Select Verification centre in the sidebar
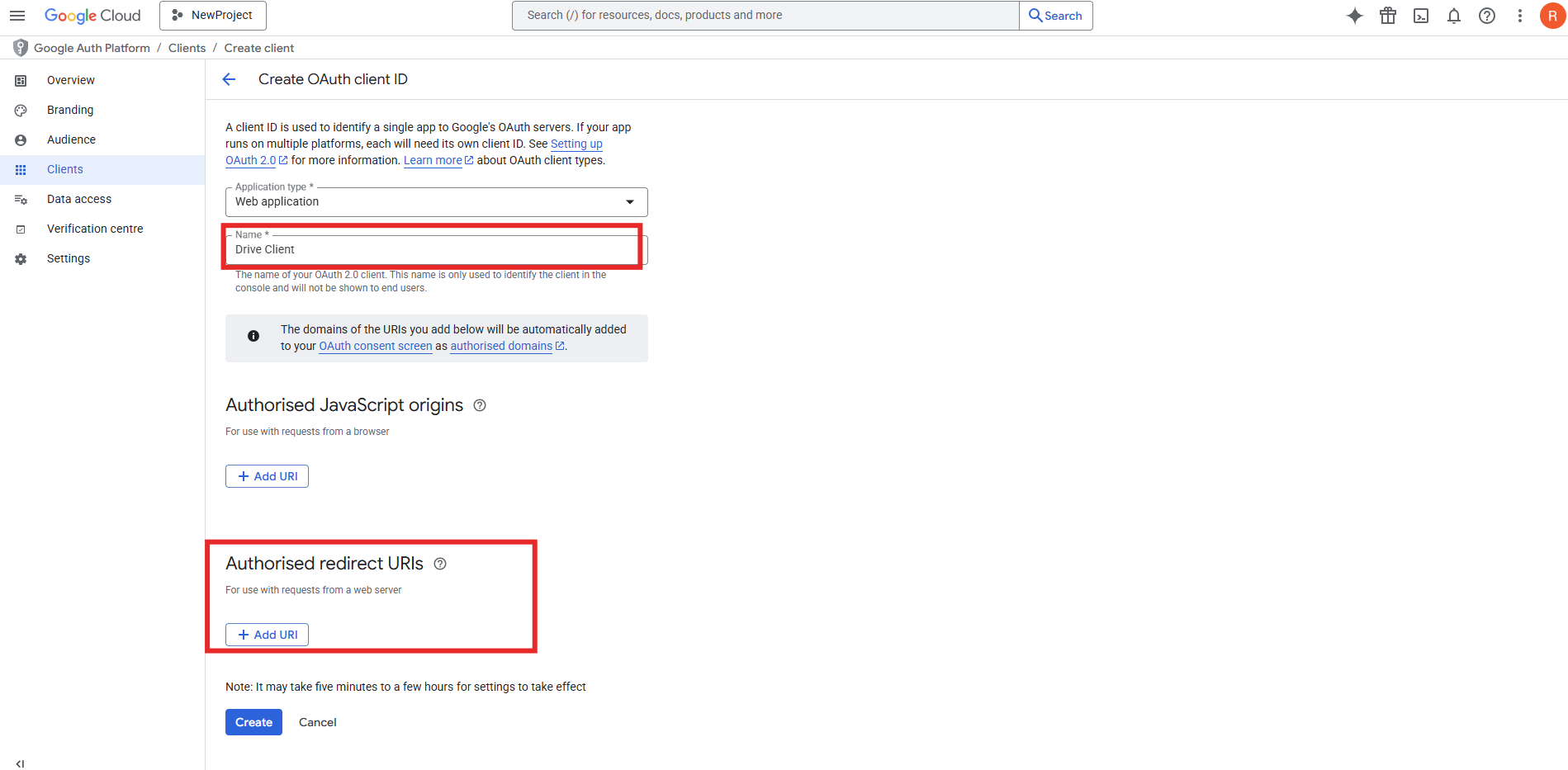This screenshot has height=770, width=1568. tap(95, 229)
